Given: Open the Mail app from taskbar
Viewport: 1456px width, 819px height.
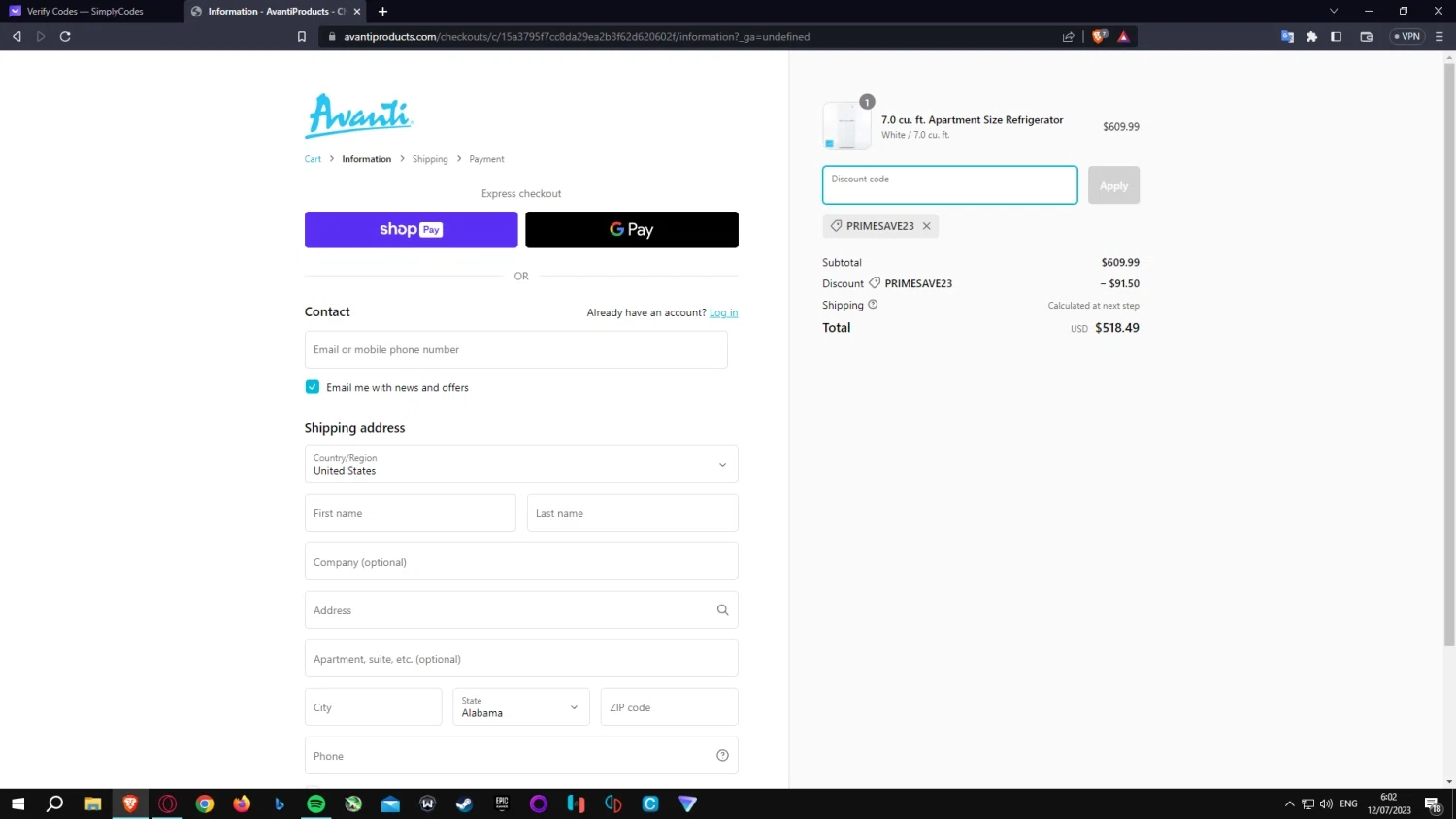Looking at the screenshot, I should (390, 803).
